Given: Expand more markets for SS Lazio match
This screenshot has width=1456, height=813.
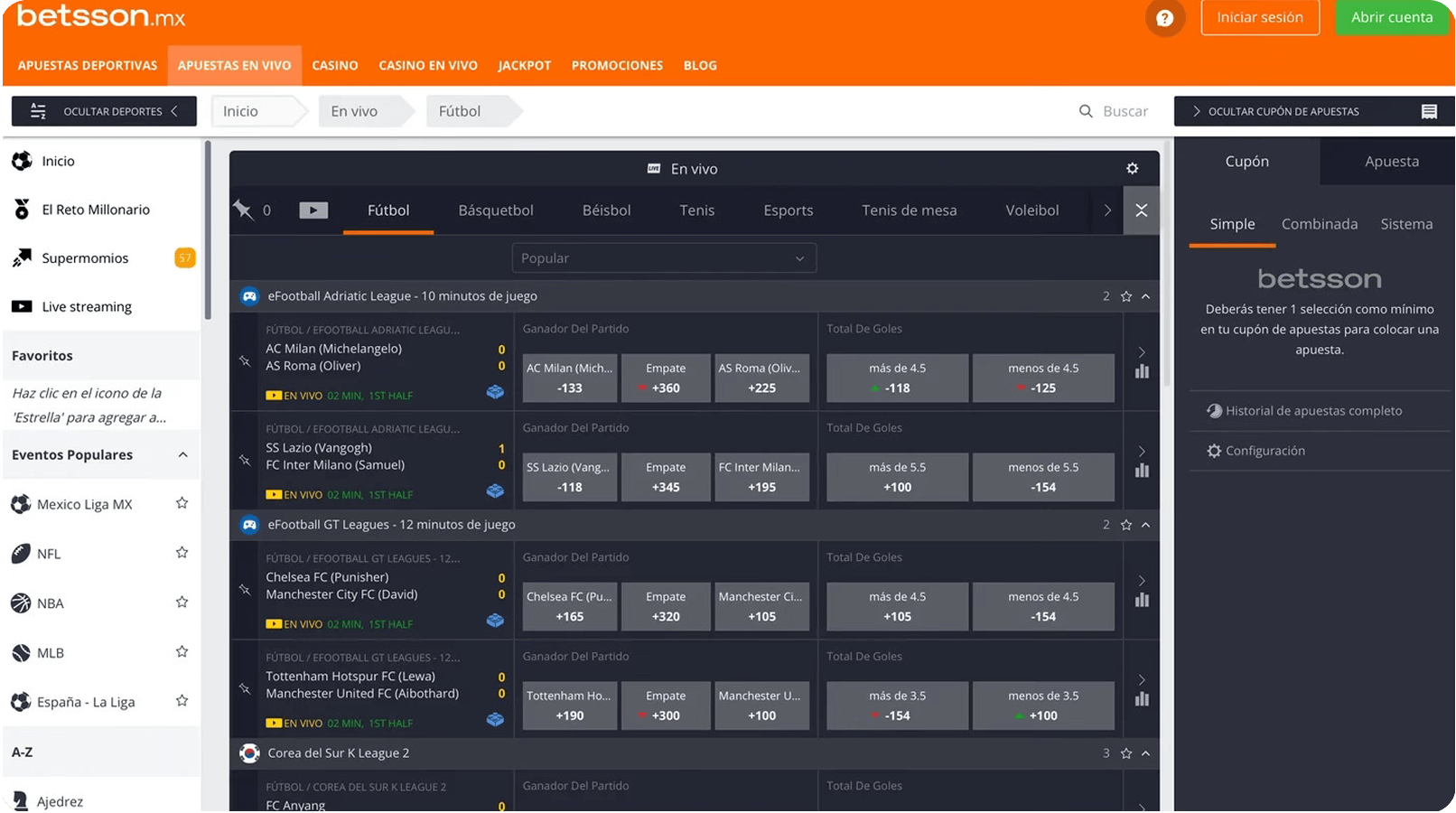Looking at the screenshot, I should (1142, 451).
